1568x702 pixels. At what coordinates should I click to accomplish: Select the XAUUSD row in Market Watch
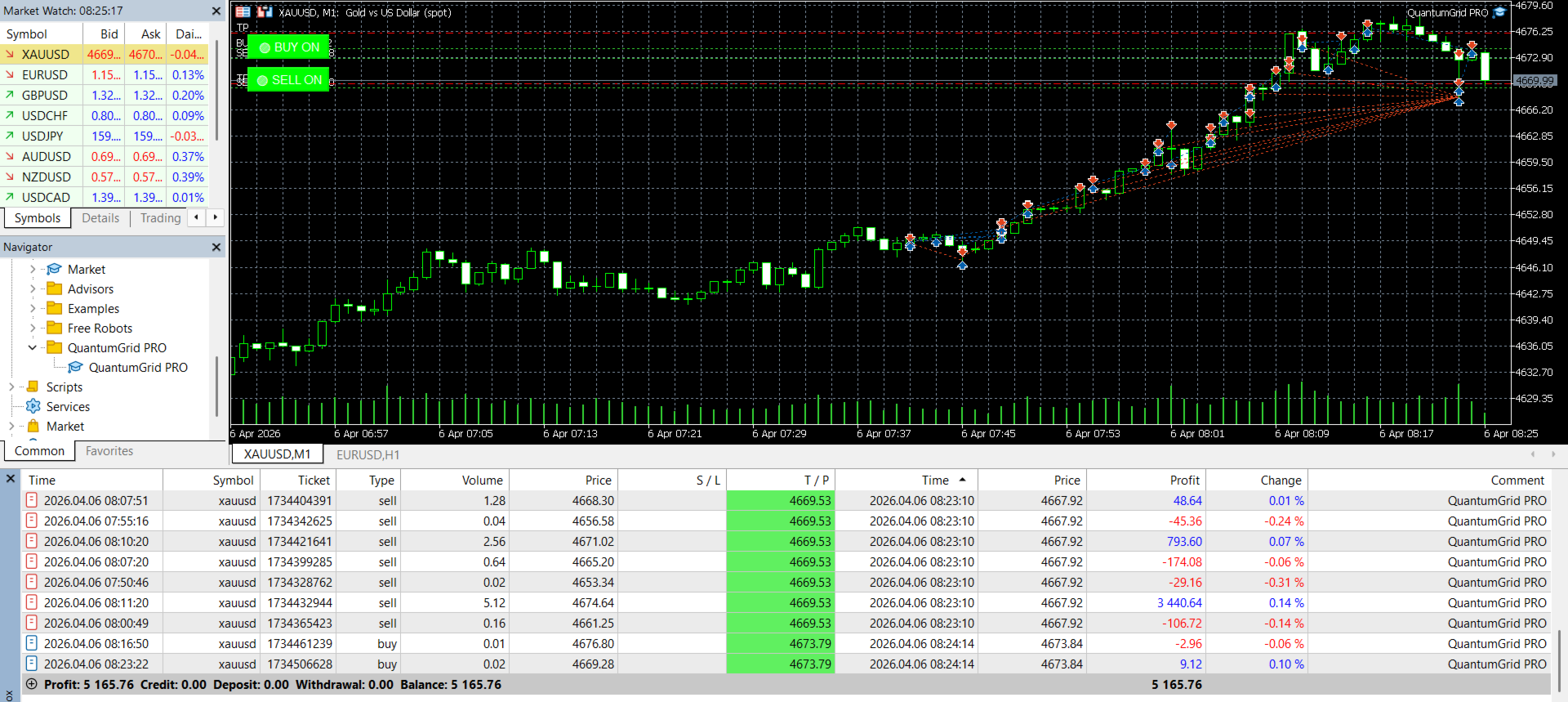105,54
